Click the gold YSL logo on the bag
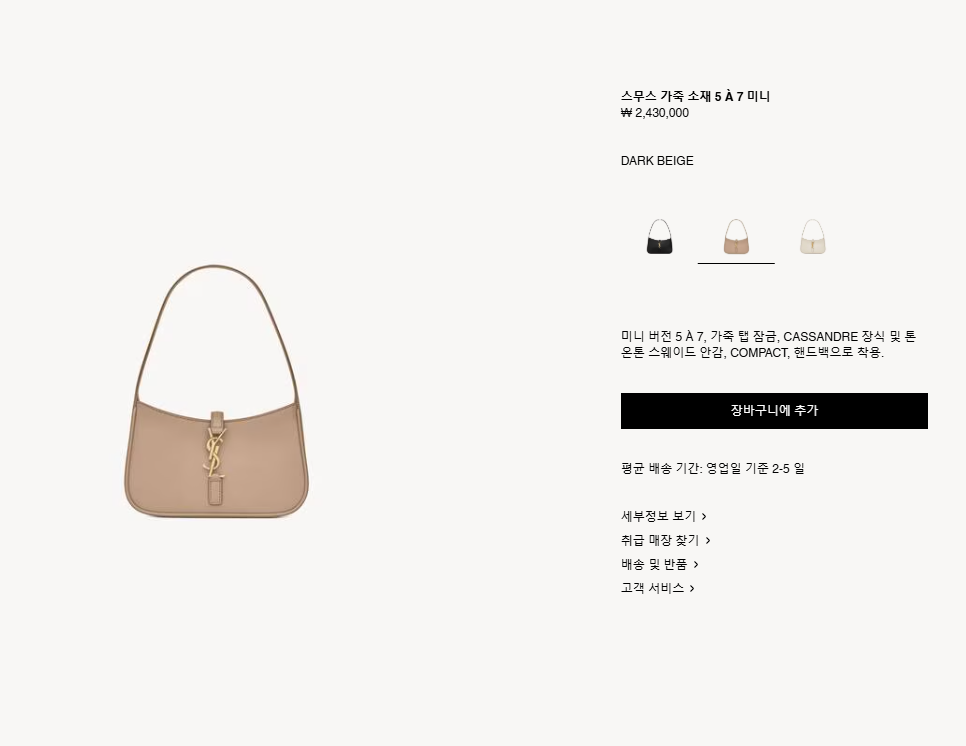The image size is (966, 746). pos(215,454)
